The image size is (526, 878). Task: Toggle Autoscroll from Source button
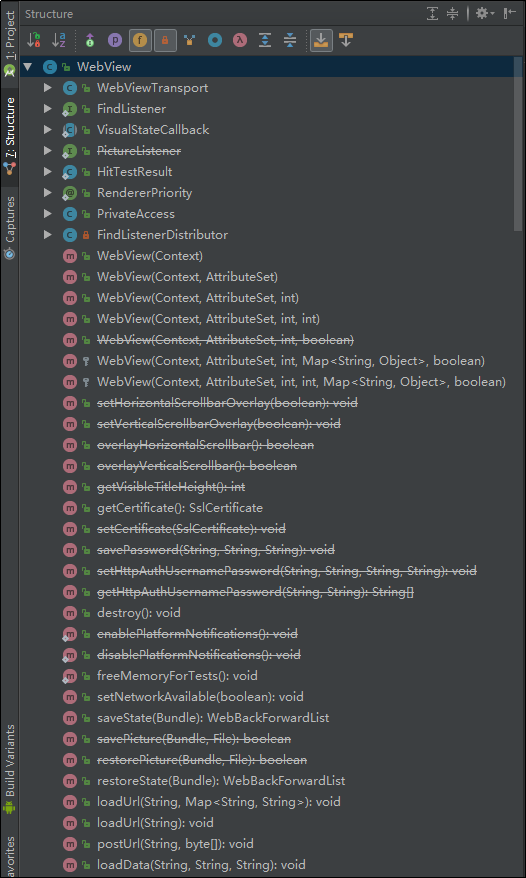click(346, 40)
